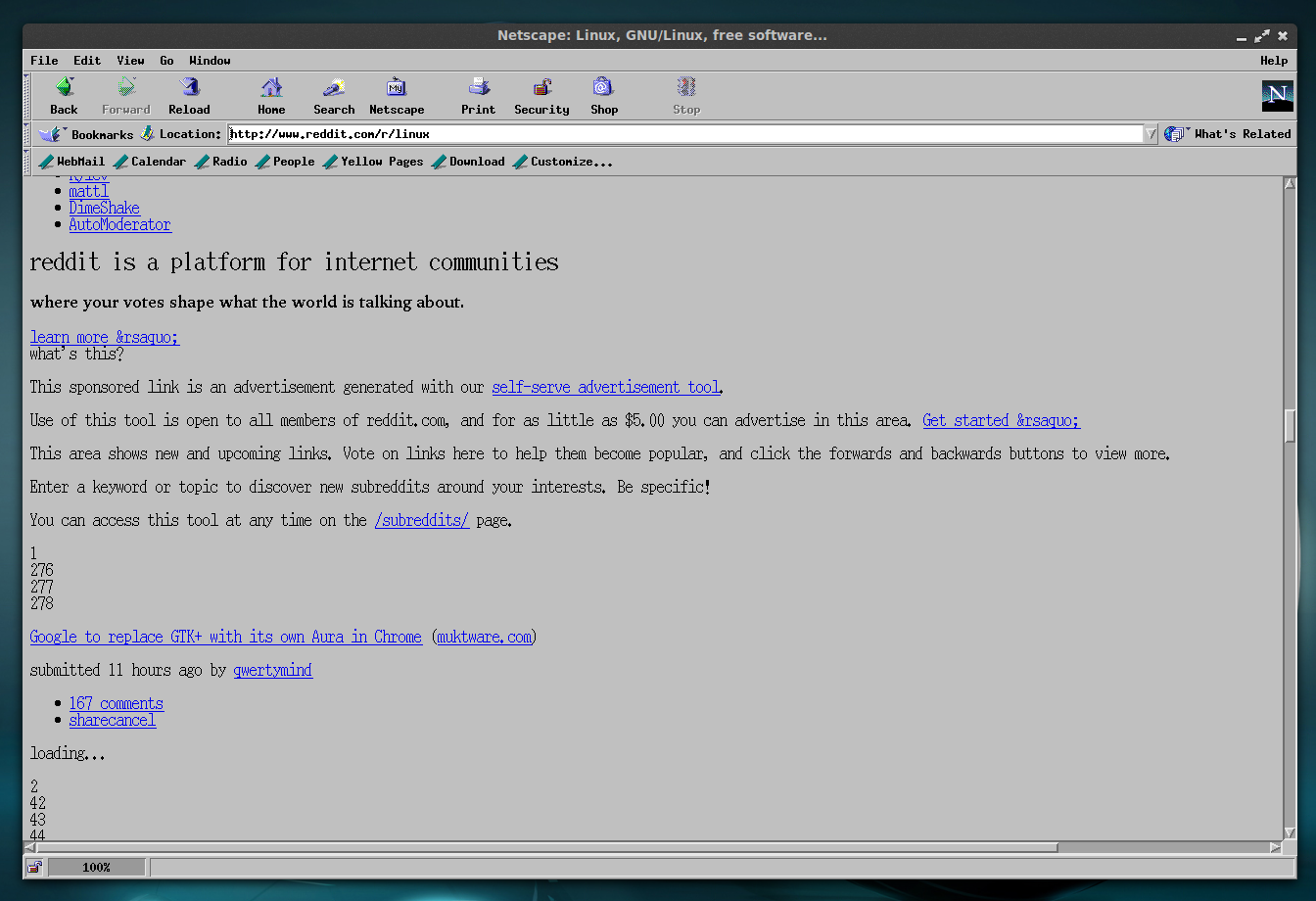Open the Location history dropdown arrow
This screenshot has width=1316, height=901.
click(x=1150, y=134)
